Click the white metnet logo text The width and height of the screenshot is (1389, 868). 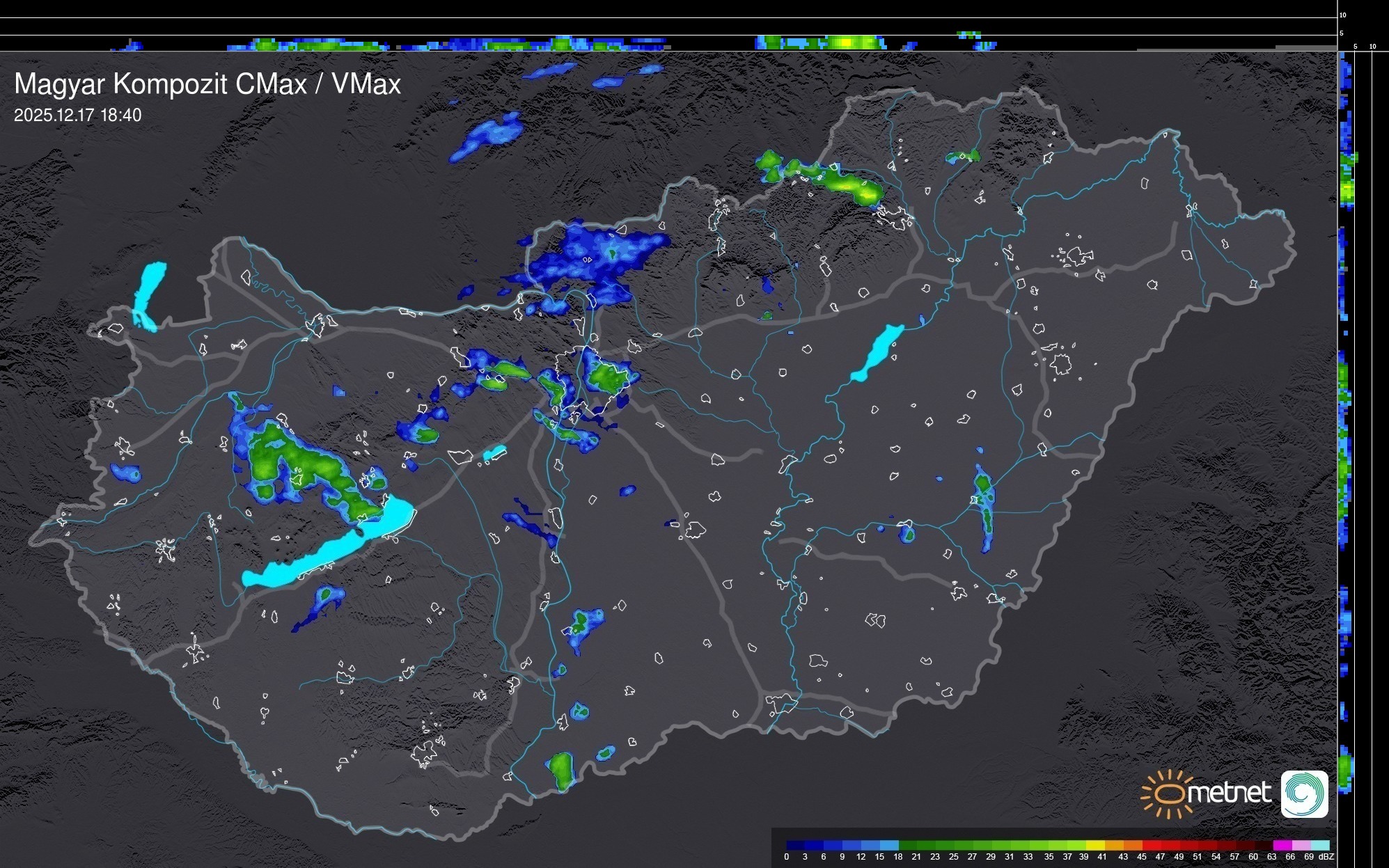[x=1228, y=793]
